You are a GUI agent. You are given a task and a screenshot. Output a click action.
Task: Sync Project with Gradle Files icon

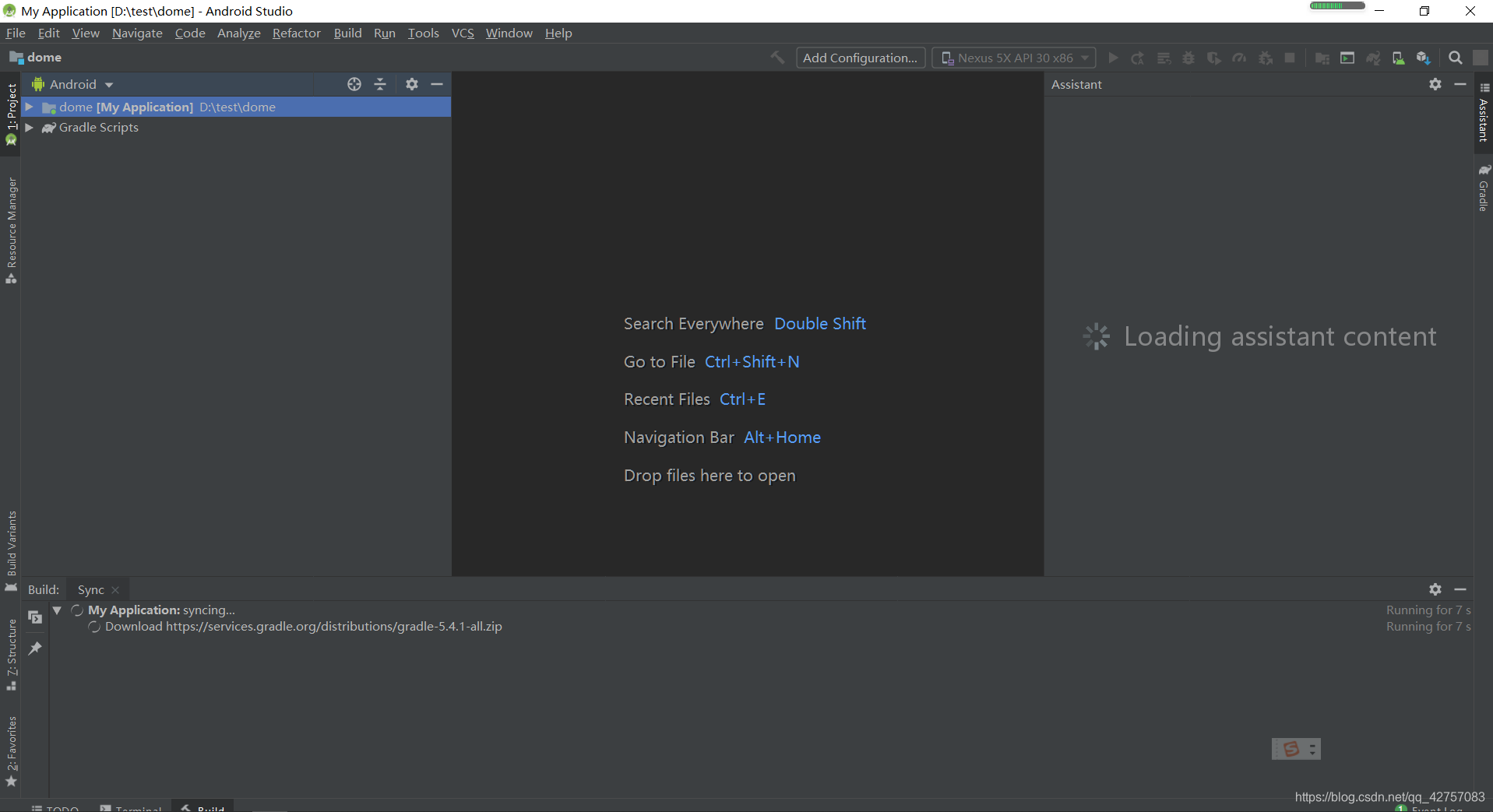pos(1373,58)
